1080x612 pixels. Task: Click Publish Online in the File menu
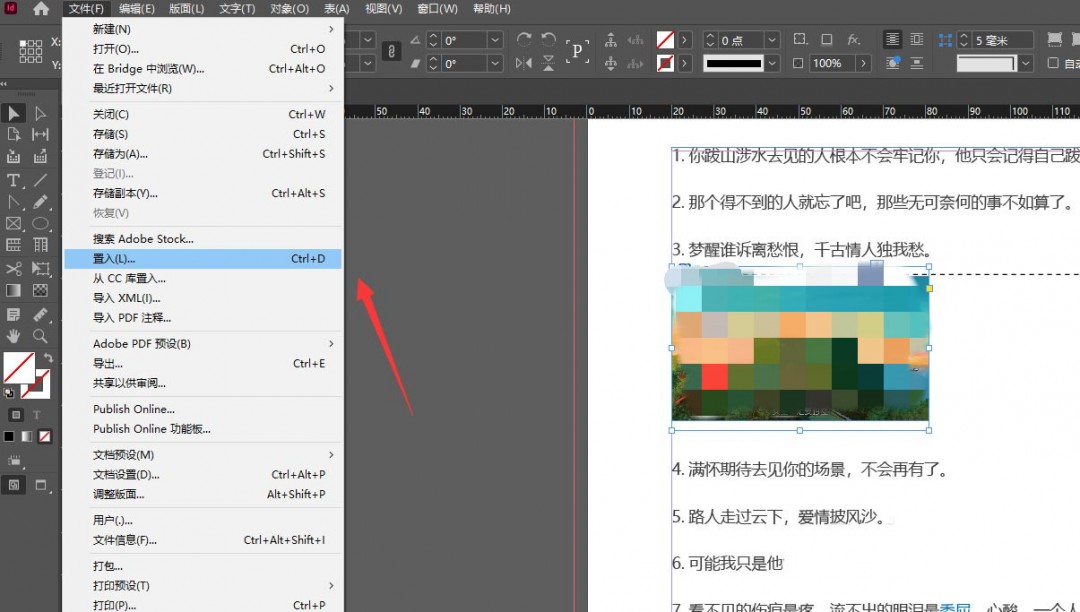point(133,408)
